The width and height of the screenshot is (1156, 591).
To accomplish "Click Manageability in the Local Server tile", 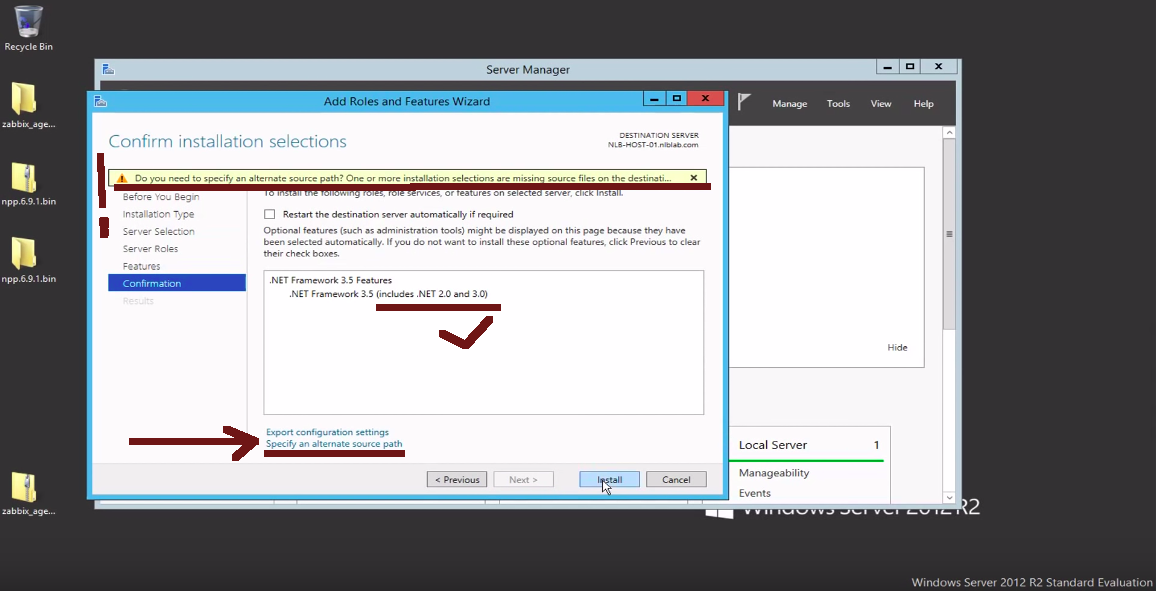I will pos(774,473).
